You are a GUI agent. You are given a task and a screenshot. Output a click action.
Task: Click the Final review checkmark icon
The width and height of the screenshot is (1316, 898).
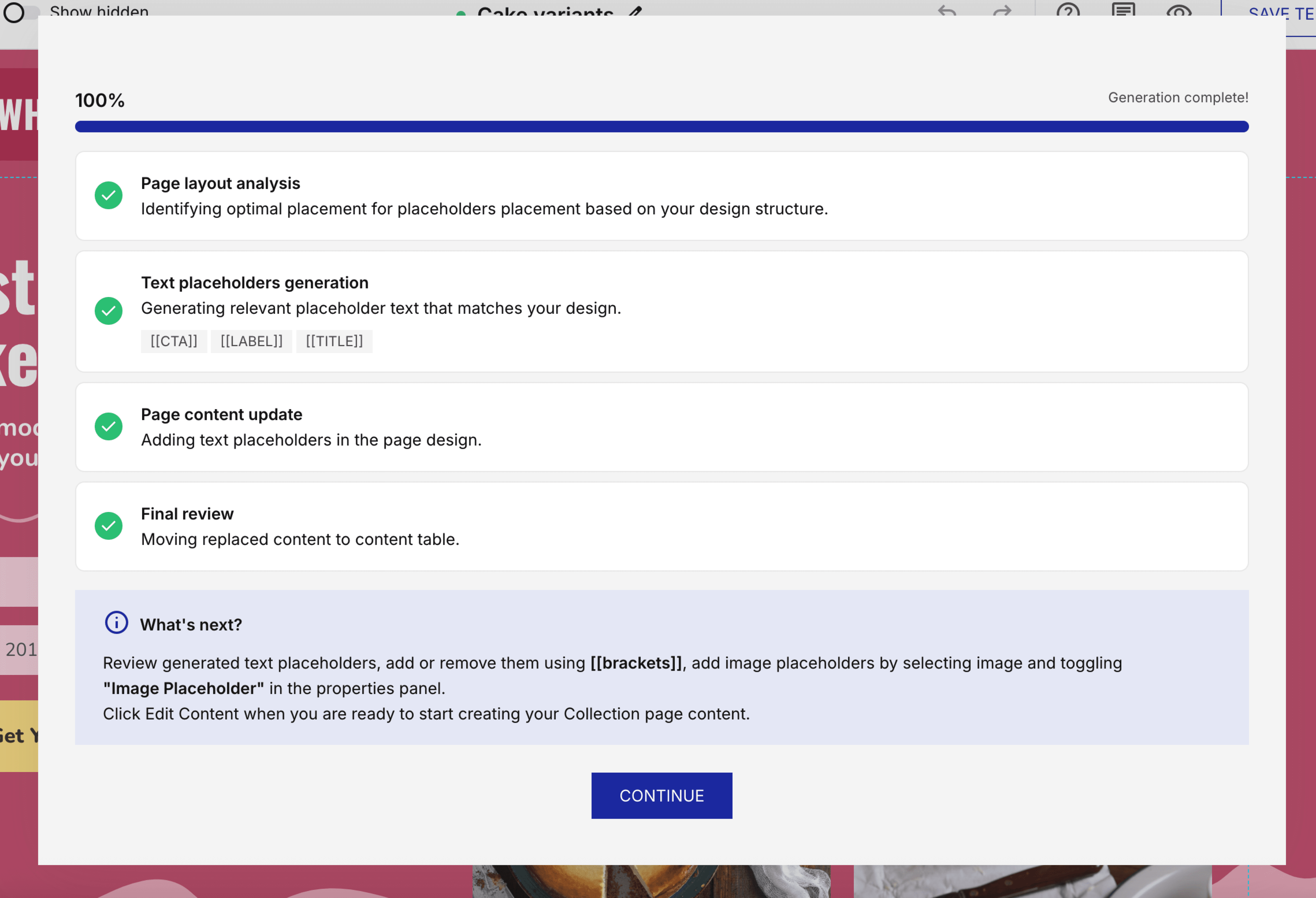(x=109, y=526)
